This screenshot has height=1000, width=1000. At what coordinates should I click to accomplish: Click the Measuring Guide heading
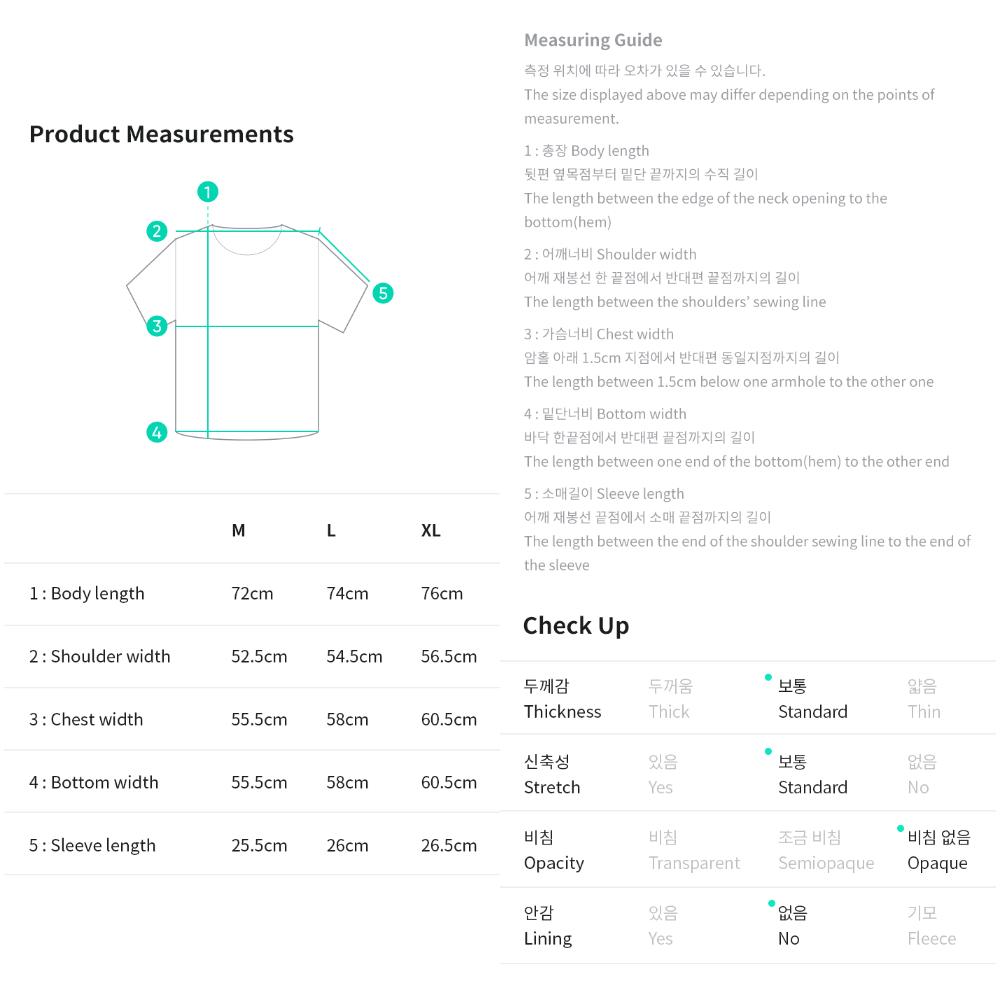coord(593,40)
